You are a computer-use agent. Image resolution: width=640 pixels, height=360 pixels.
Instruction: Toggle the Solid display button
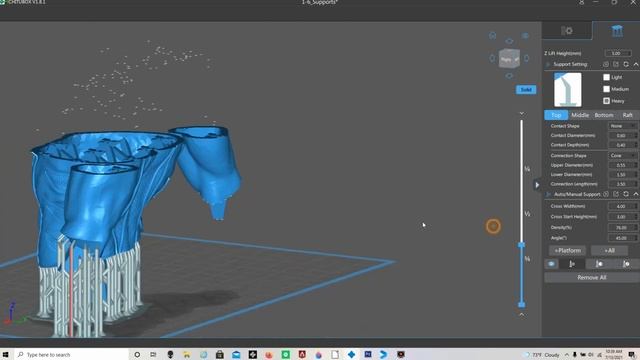click(x=526, y=89)
